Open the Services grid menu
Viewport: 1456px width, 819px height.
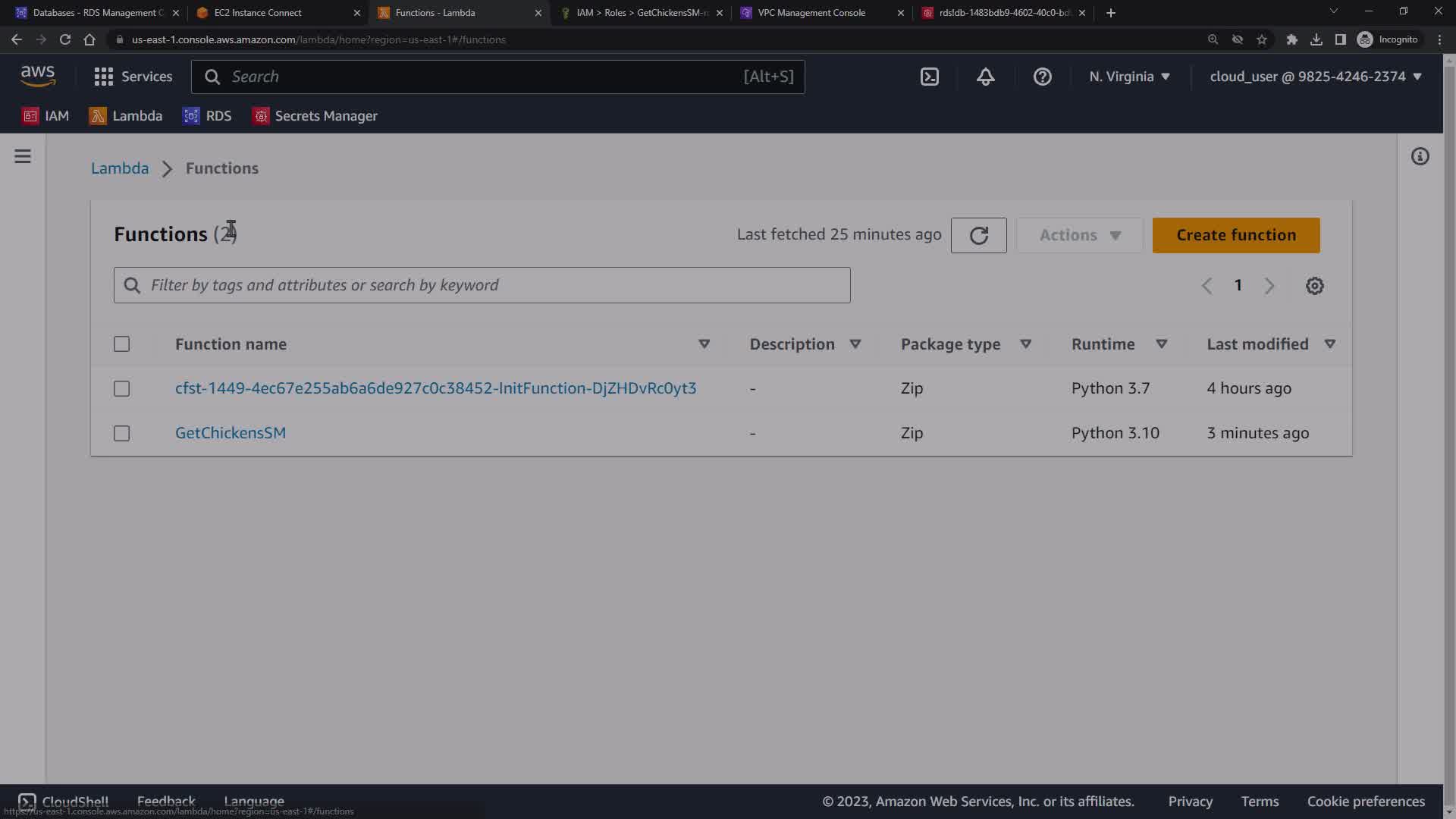tap(133, 77)
